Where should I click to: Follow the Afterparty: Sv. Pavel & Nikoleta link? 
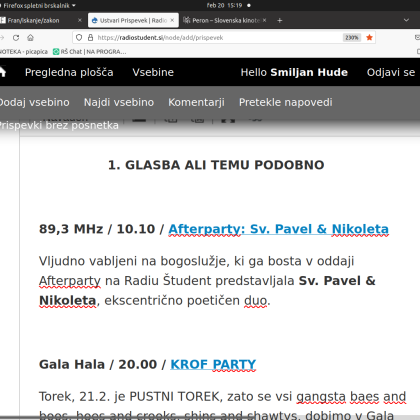[x=278, y=229]
